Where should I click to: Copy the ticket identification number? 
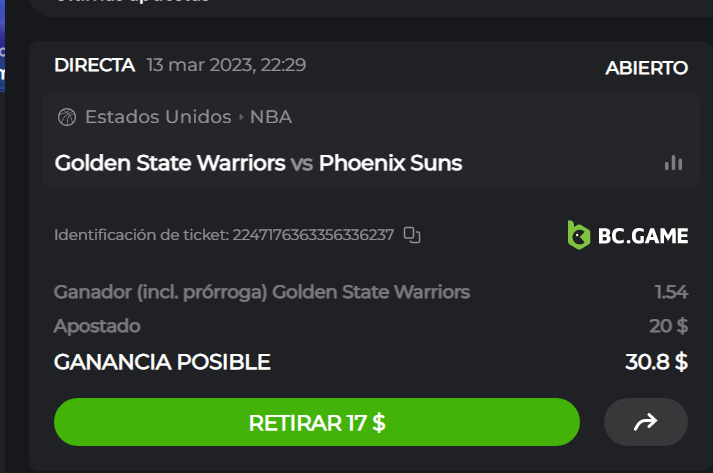click(x=412, y=235)
